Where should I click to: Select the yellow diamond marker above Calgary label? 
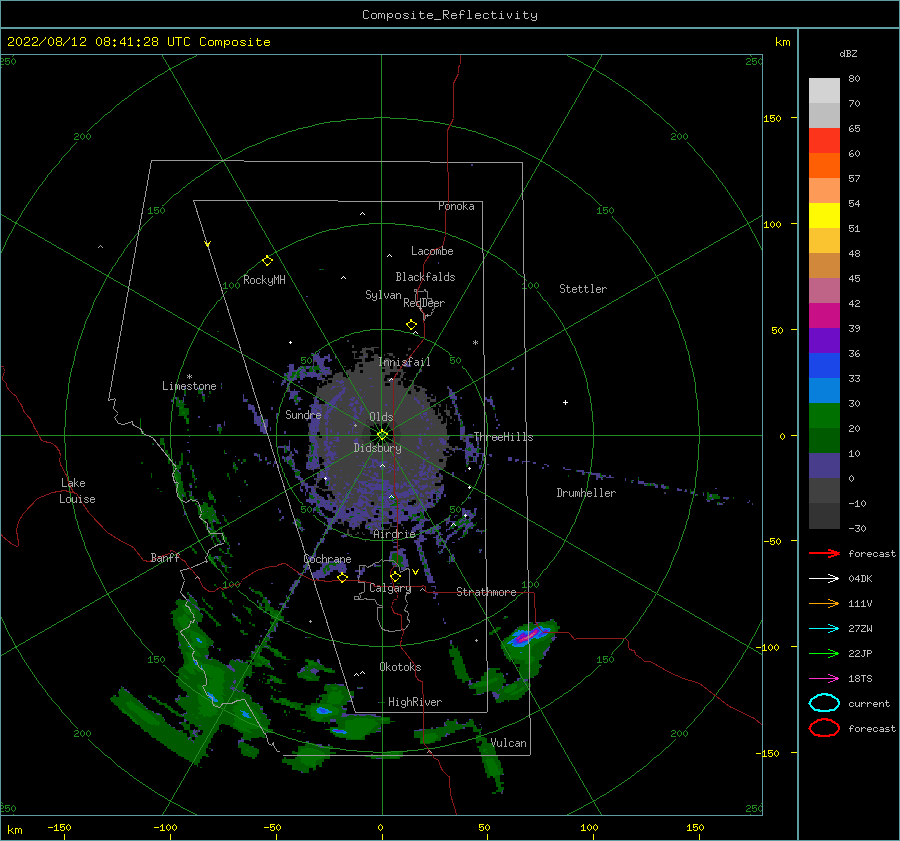point(395,576)
